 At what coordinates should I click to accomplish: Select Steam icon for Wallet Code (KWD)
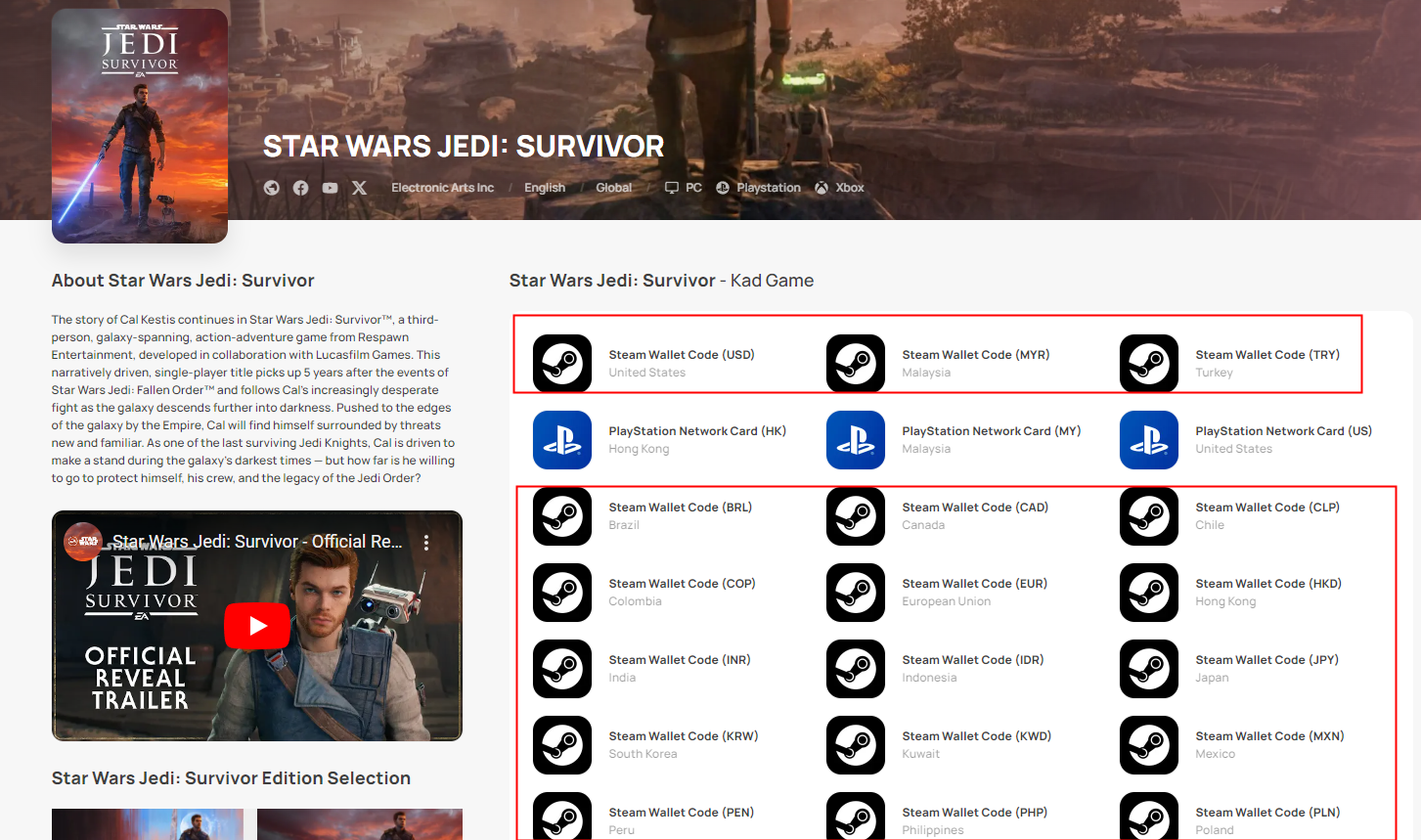pos(856,745)
